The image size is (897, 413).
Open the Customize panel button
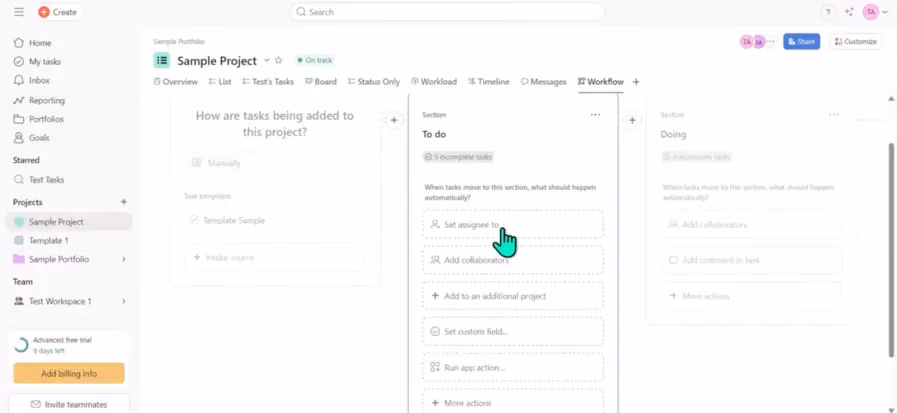tap(855, 42)
